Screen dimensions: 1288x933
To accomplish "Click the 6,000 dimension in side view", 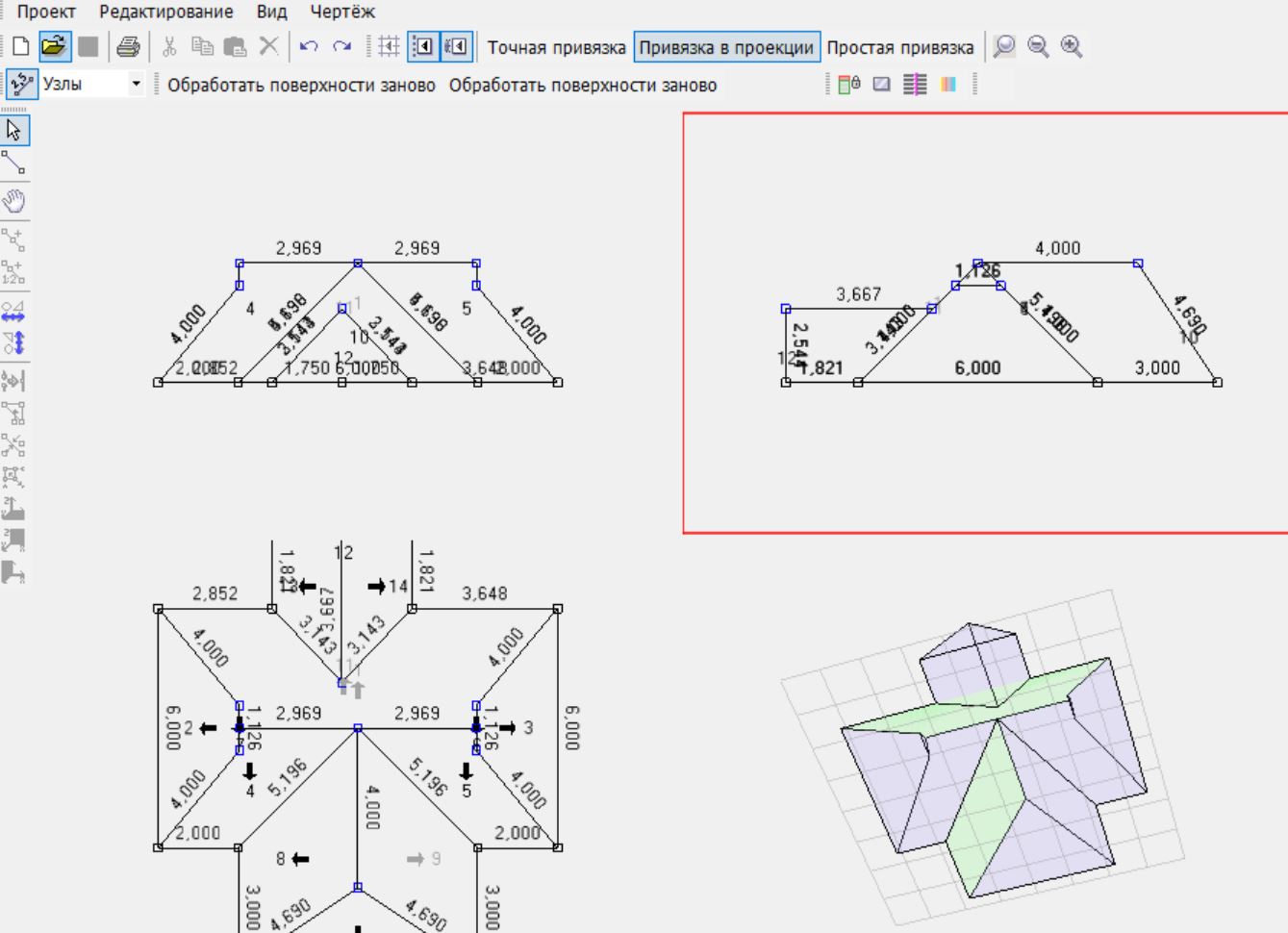I will (x=977, y=368).
